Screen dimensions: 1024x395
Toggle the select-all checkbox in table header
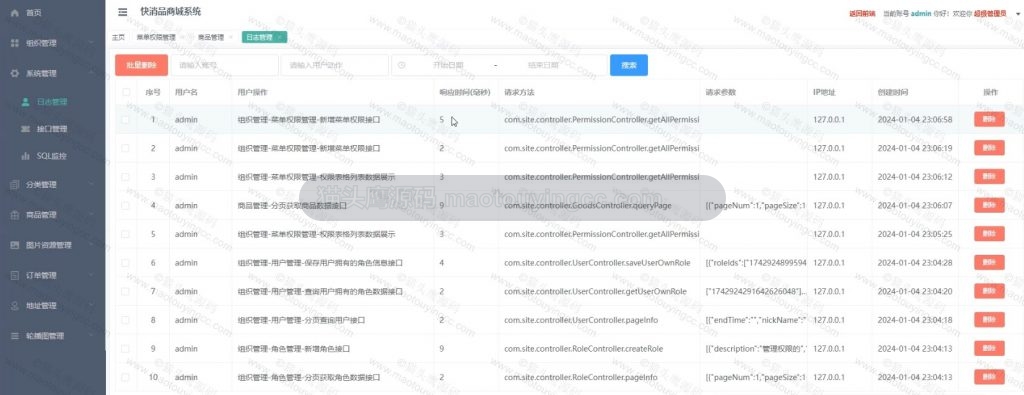pos(125,92)
